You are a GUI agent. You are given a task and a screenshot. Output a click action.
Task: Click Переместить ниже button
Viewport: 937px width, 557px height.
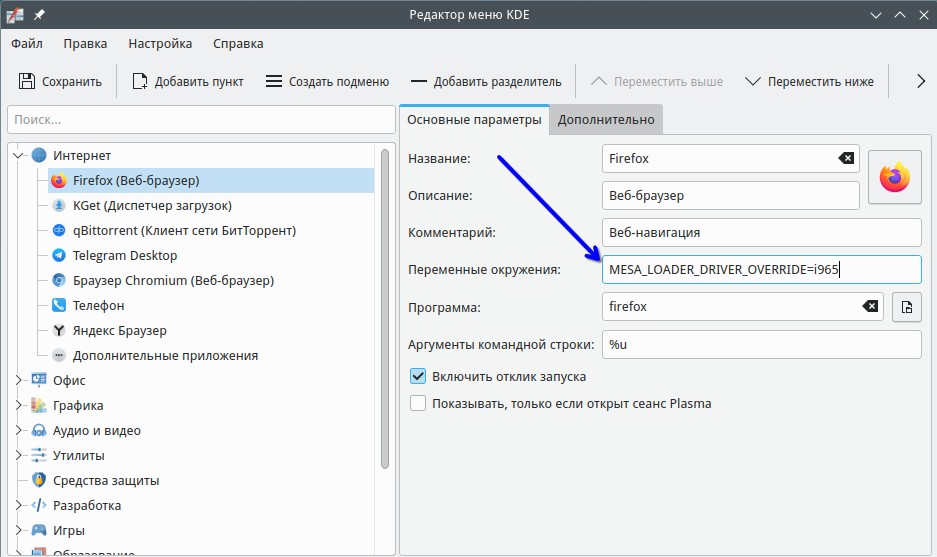tap(809, 81)
